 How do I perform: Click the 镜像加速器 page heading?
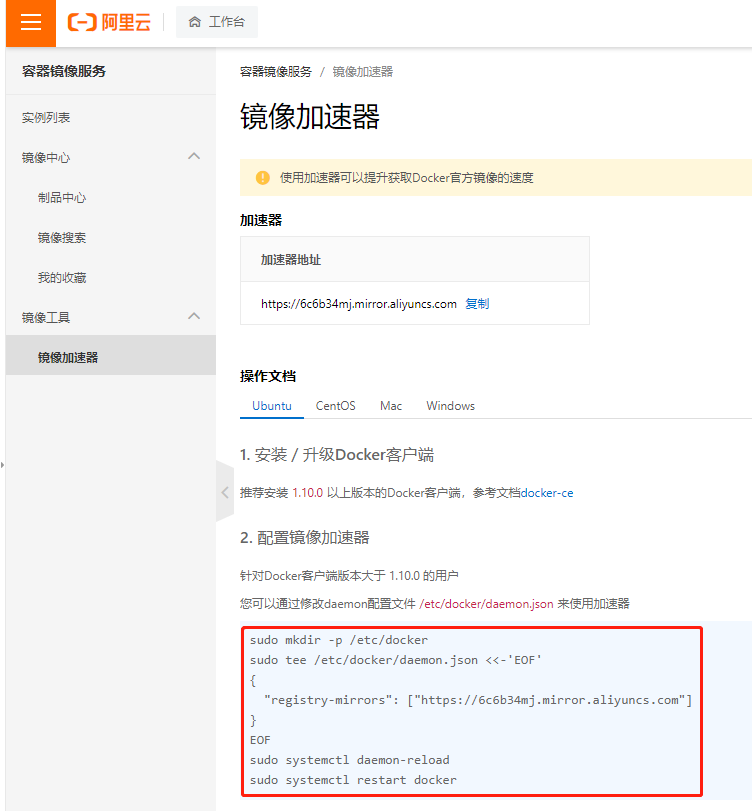[x=310, y=116]
